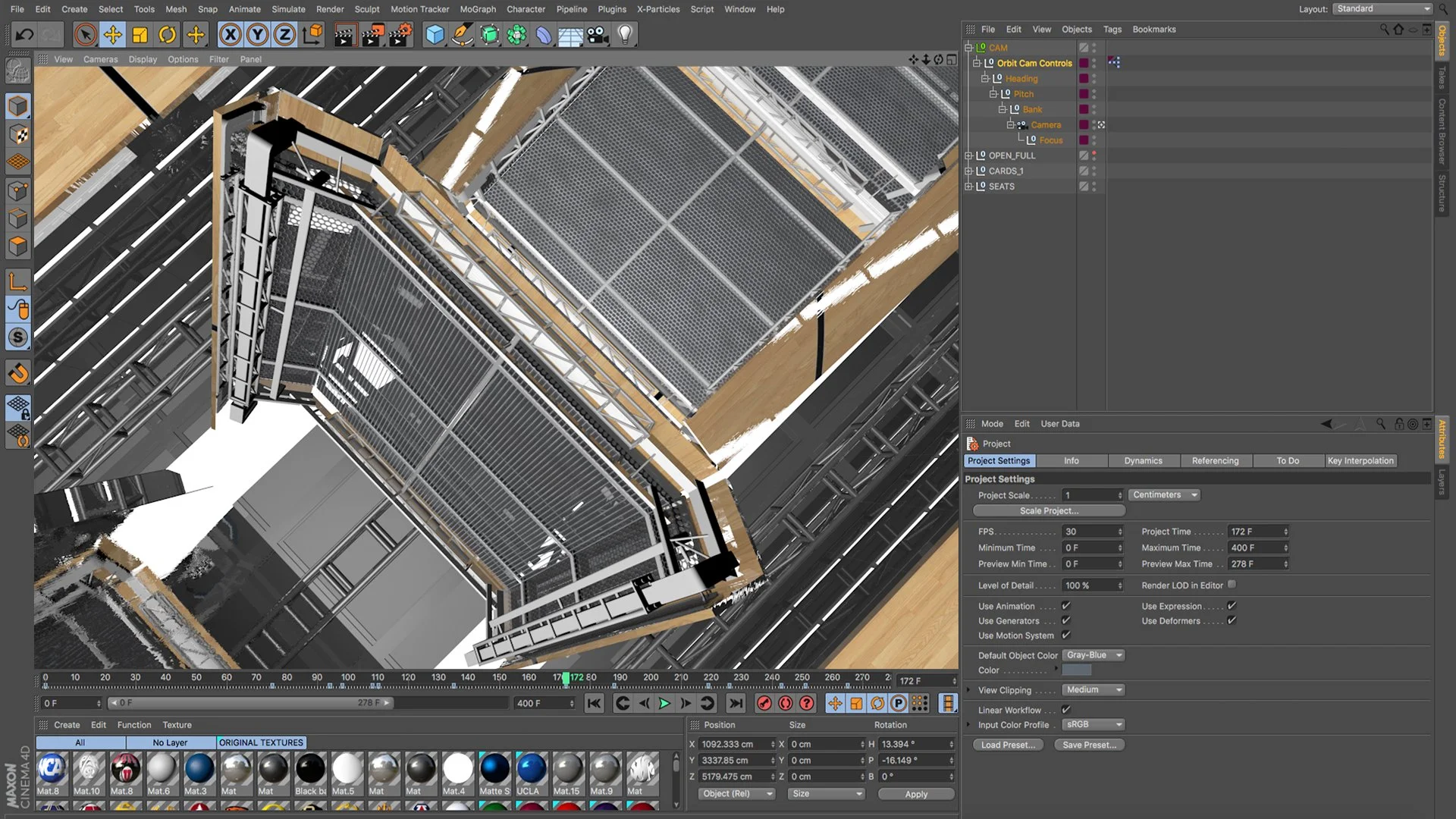Screen dimensions: 1456x819
Task: Open the Input Color Profile sRGB dropdown
Action: [x=1093, y=725]
